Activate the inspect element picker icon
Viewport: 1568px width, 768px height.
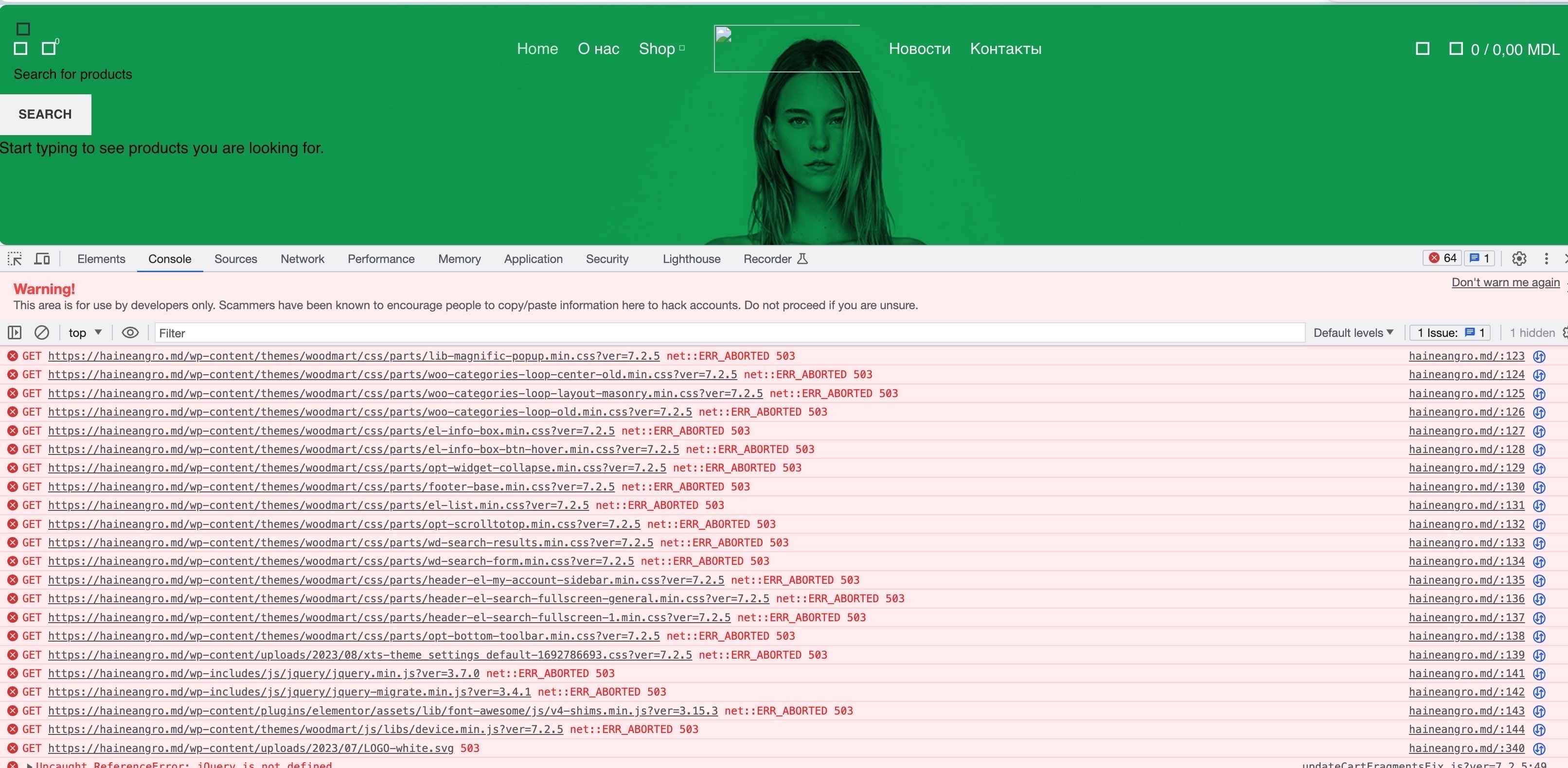tap(15, 259)
